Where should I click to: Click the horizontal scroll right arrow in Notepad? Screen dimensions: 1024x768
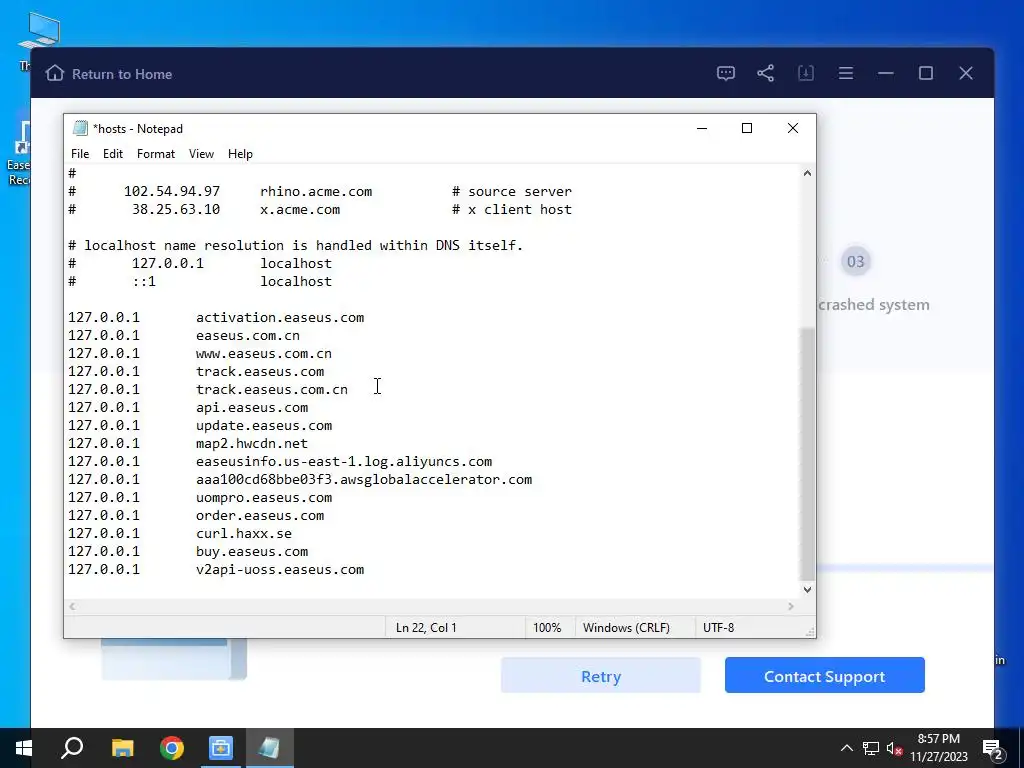791,606
